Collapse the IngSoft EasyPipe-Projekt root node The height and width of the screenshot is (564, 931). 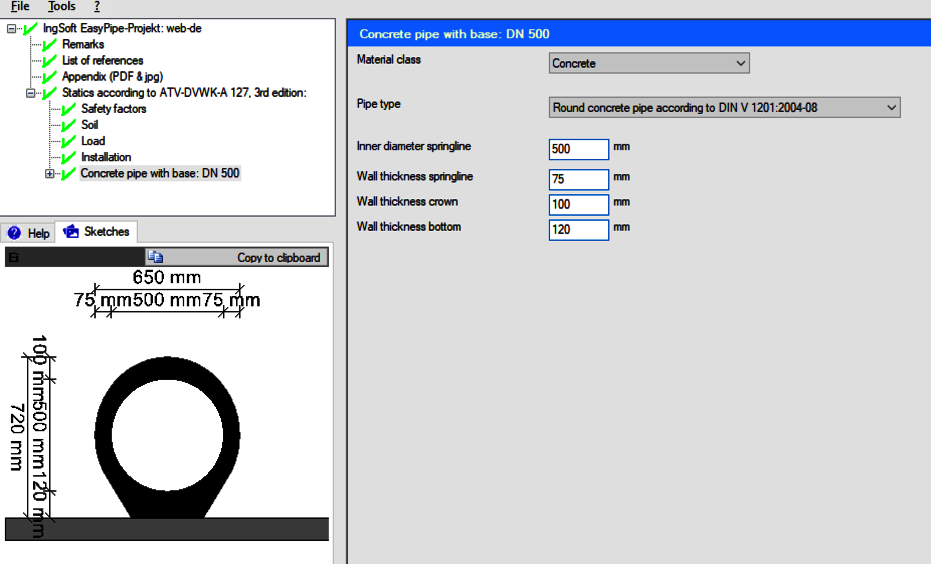(12, 29)
